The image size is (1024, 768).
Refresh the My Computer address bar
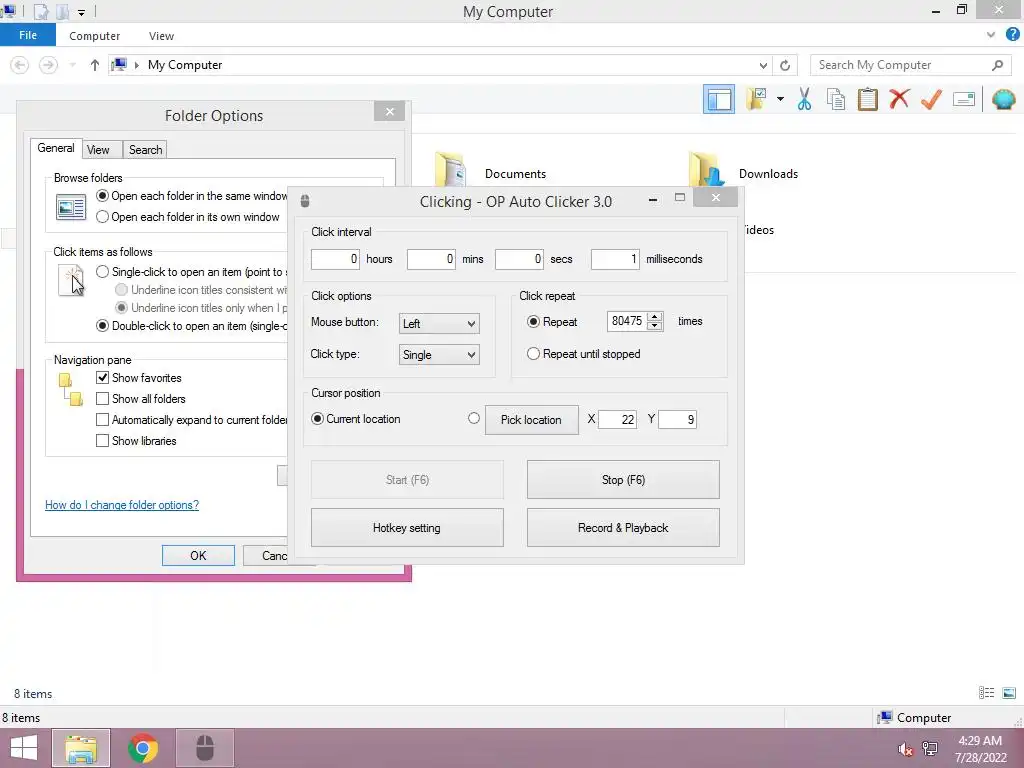coord(785,65)
